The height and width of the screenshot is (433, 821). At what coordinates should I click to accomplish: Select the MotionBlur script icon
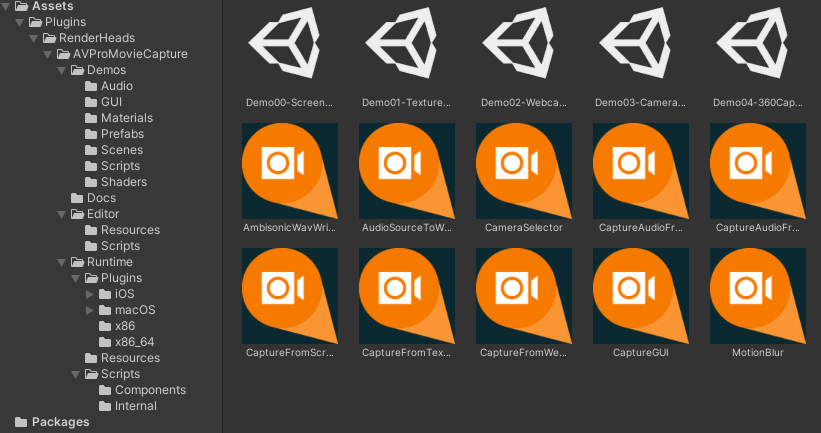[x=757, y=296]
